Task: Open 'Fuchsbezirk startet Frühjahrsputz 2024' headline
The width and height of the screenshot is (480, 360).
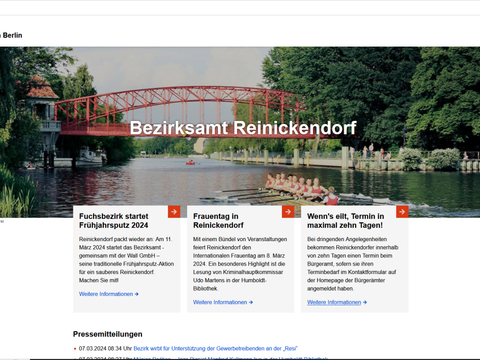Action: (x=114, y=221)
